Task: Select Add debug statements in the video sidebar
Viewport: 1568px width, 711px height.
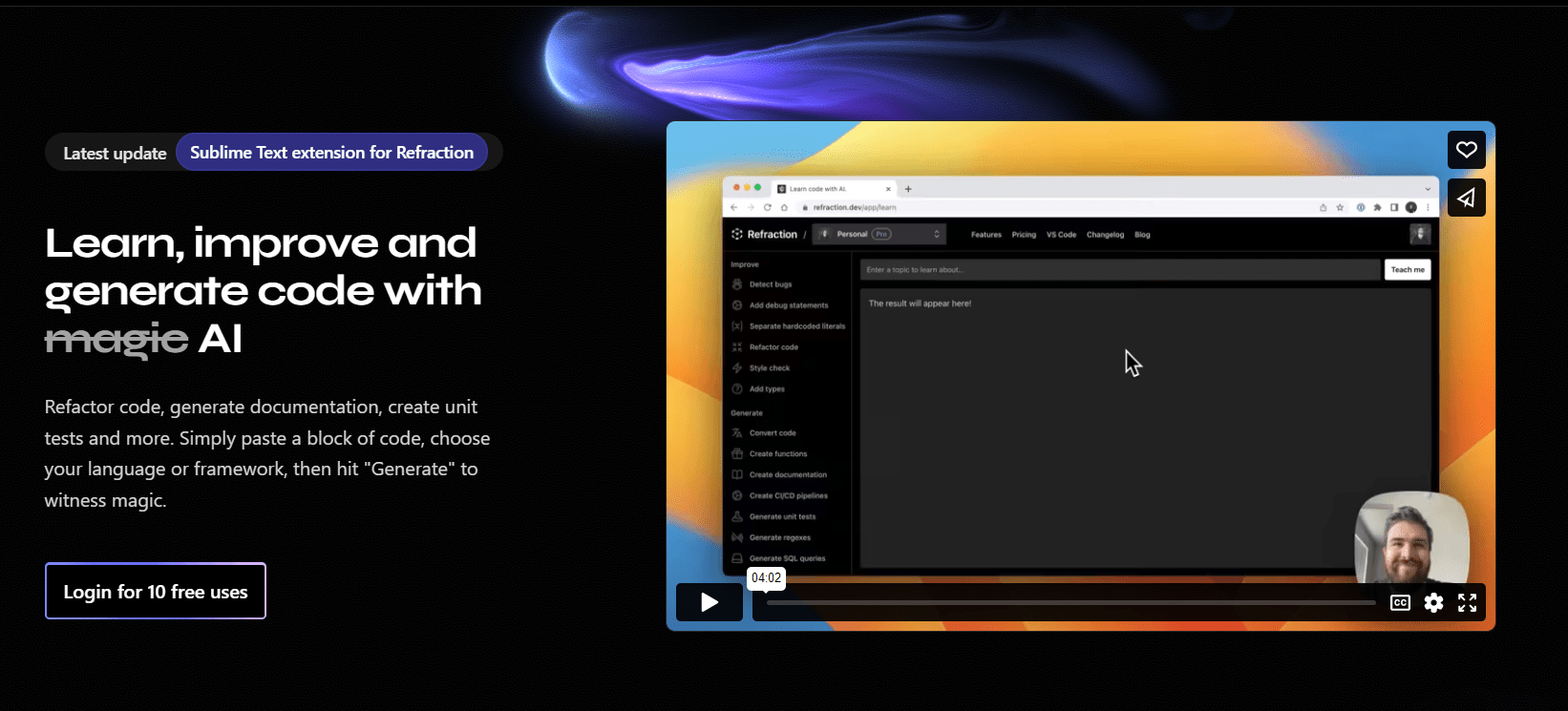Action: click(x=789, y=305)
